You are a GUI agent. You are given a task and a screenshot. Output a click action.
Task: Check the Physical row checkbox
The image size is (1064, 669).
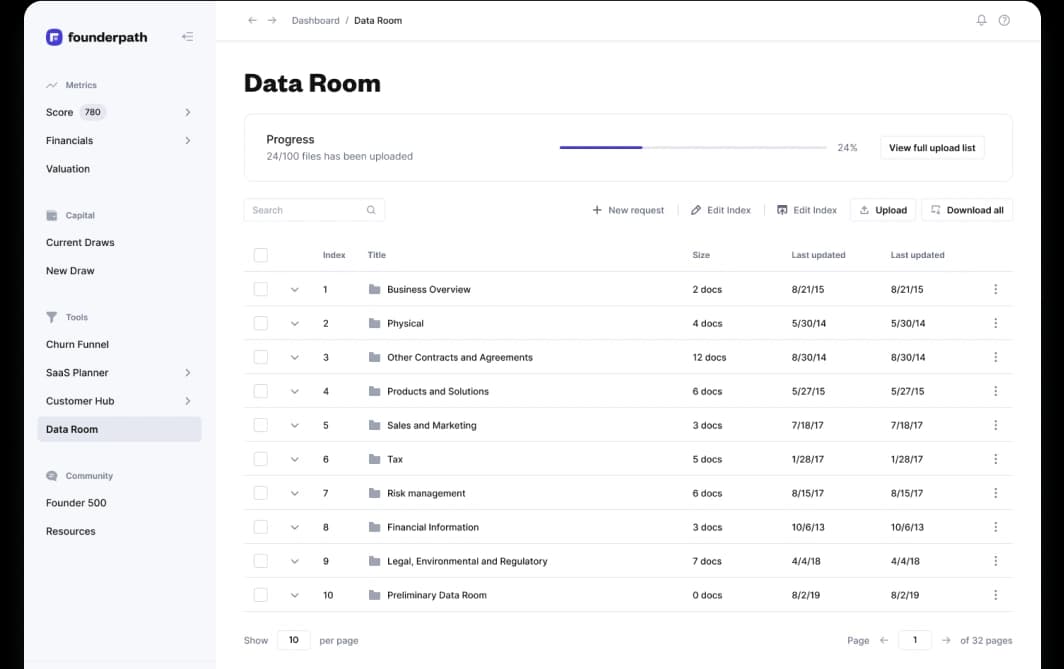[x=261, y=323]
